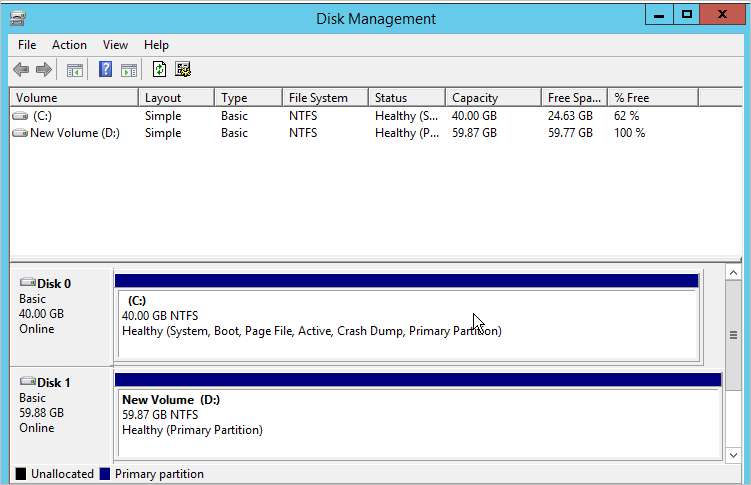Click the Primary partition legend label
751x485 pixels.
[x=159, y=474]
